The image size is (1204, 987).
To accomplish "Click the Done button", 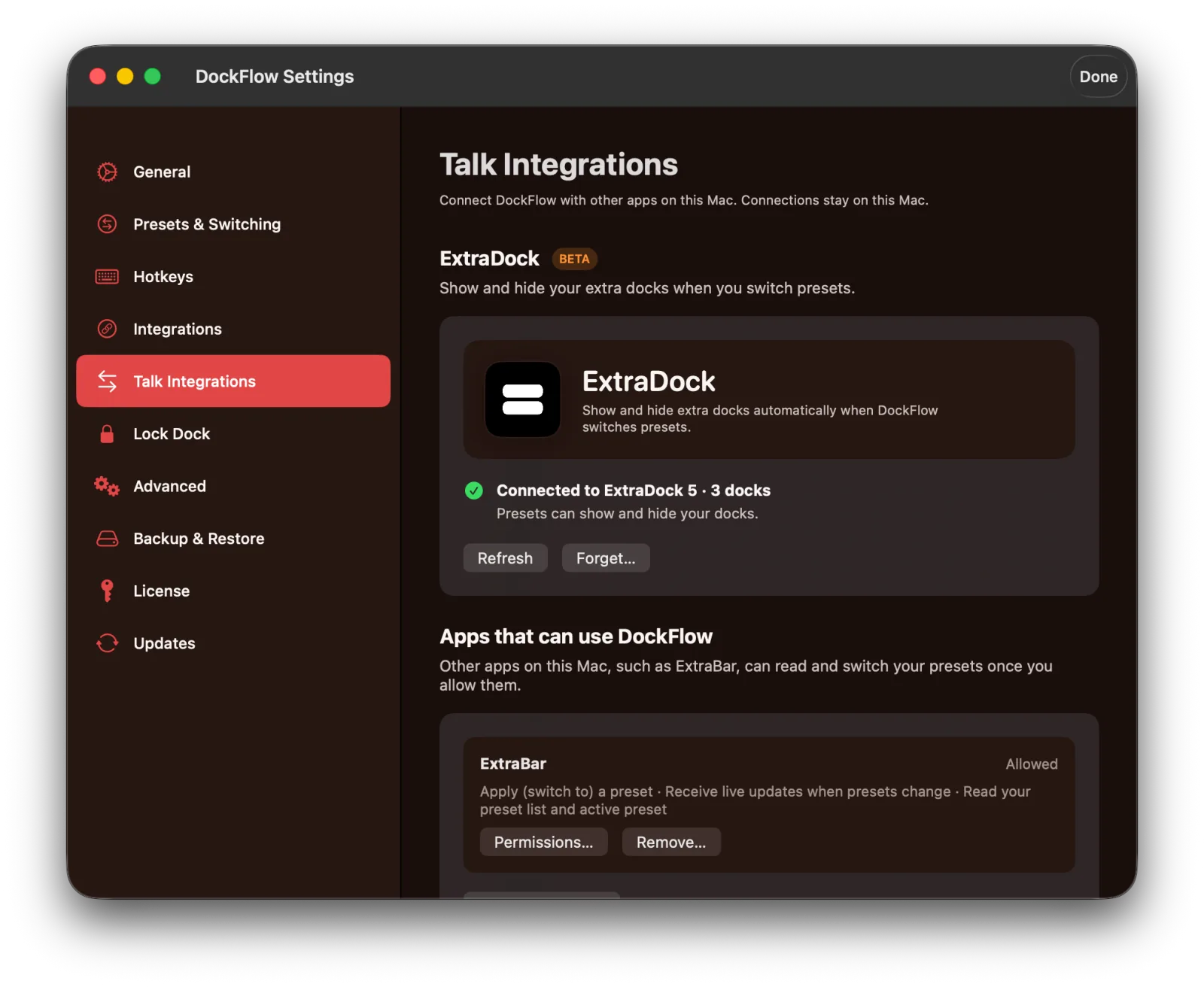I will (1098, 77).
